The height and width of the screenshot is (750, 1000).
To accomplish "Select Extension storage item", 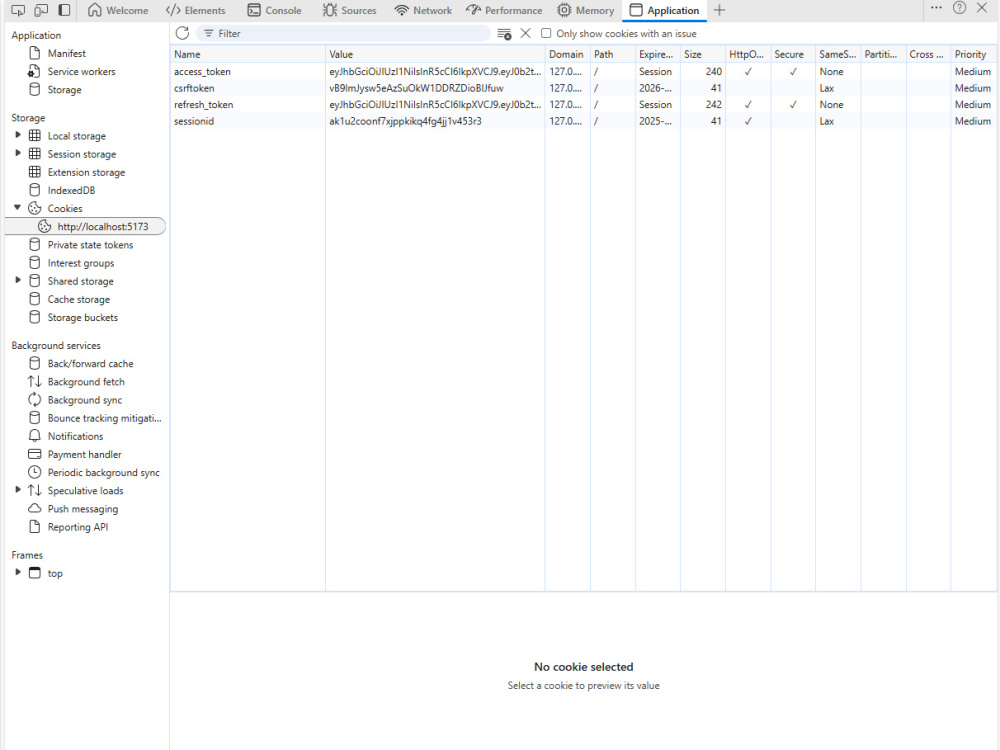I will point(86,172).
